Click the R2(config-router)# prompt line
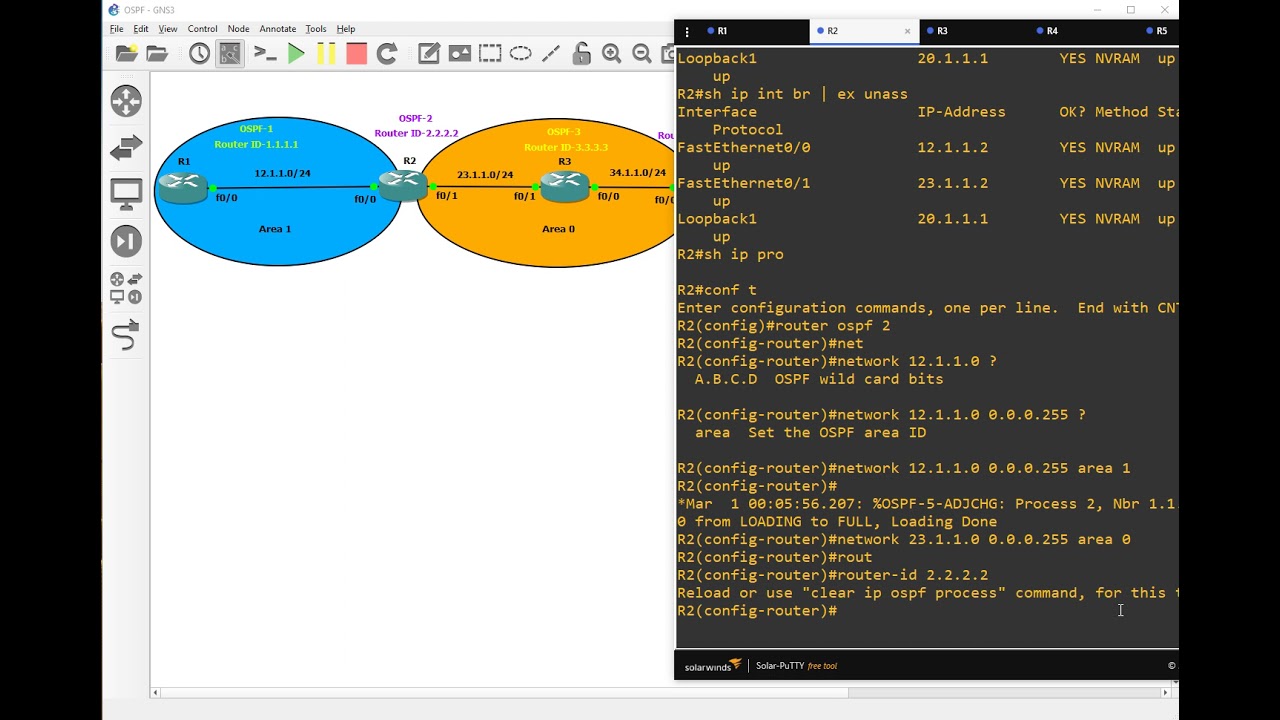1280x720 pixels. pos(757,611)
